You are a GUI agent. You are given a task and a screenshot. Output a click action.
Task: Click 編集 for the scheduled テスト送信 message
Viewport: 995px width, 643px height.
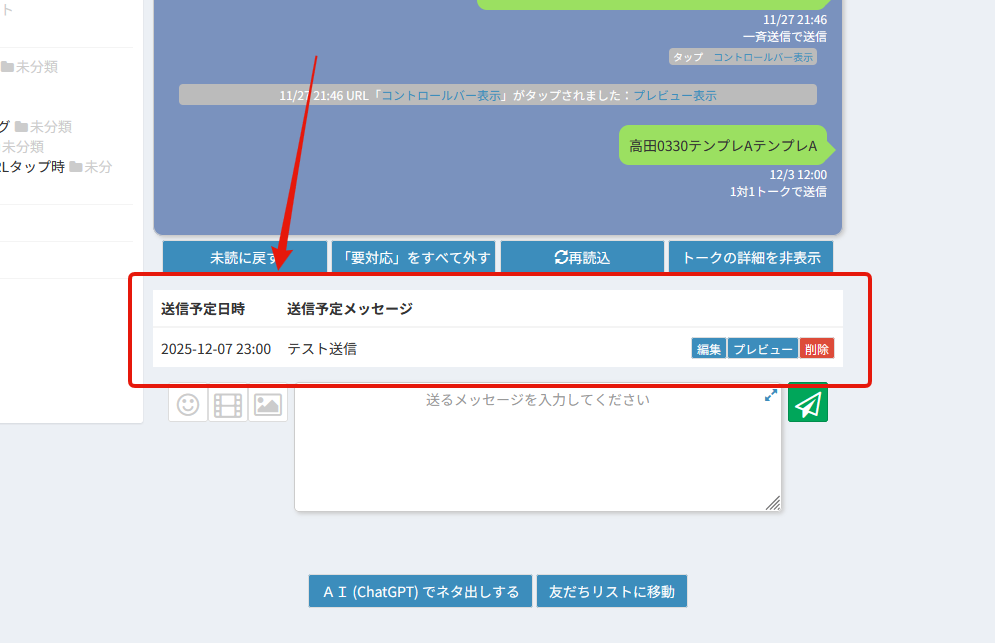click(709, 349)
